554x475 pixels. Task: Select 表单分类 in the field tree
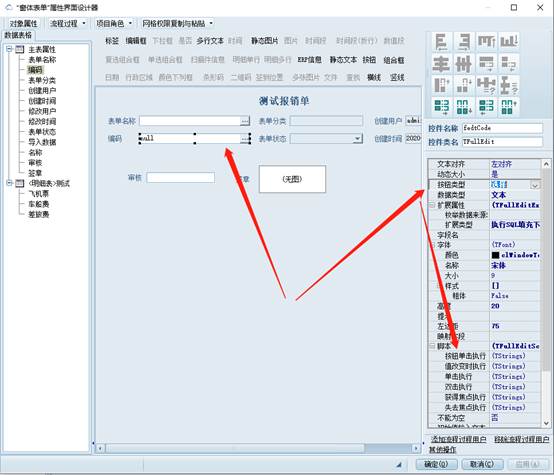pos(42,80)
